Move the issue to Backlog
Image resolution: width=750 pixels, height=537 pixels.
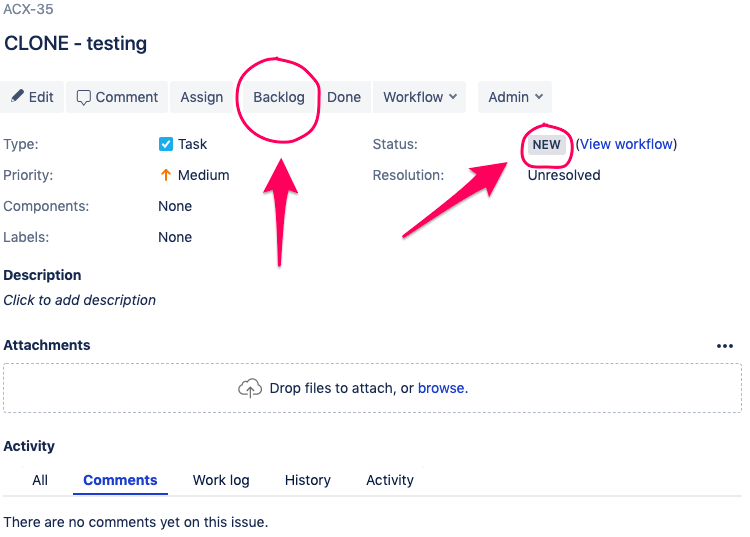(279, 97)
